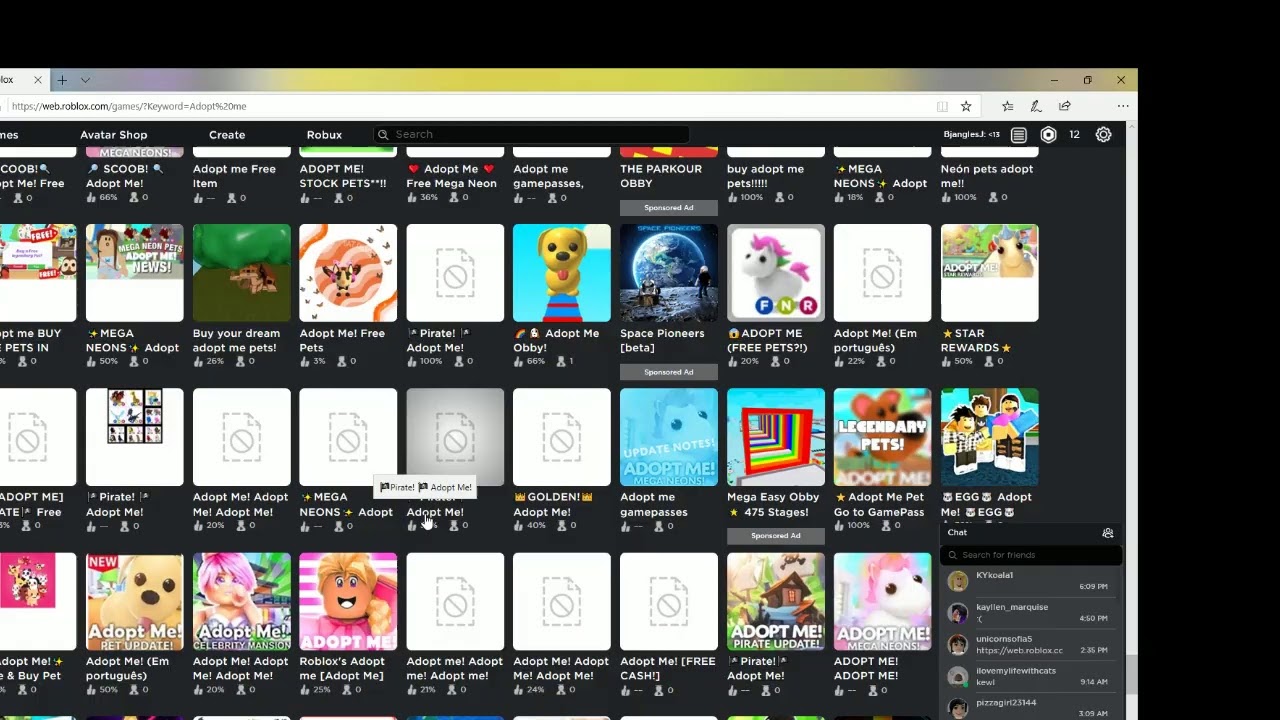
Task: Open EGG Adopt Me game thumbnail
Action: pyautogui.click(x=989, y=437)
